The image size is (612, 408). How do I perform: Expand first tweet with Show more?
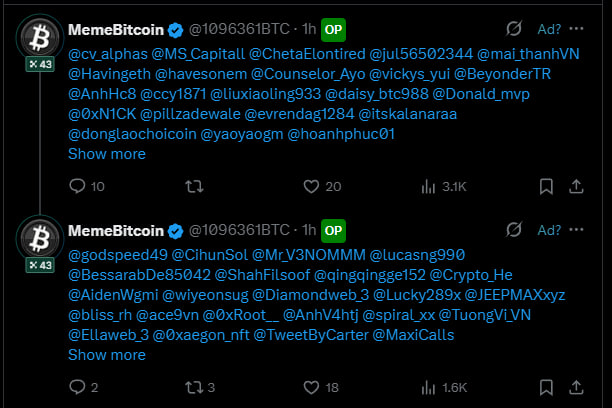(x=107, y=154)
